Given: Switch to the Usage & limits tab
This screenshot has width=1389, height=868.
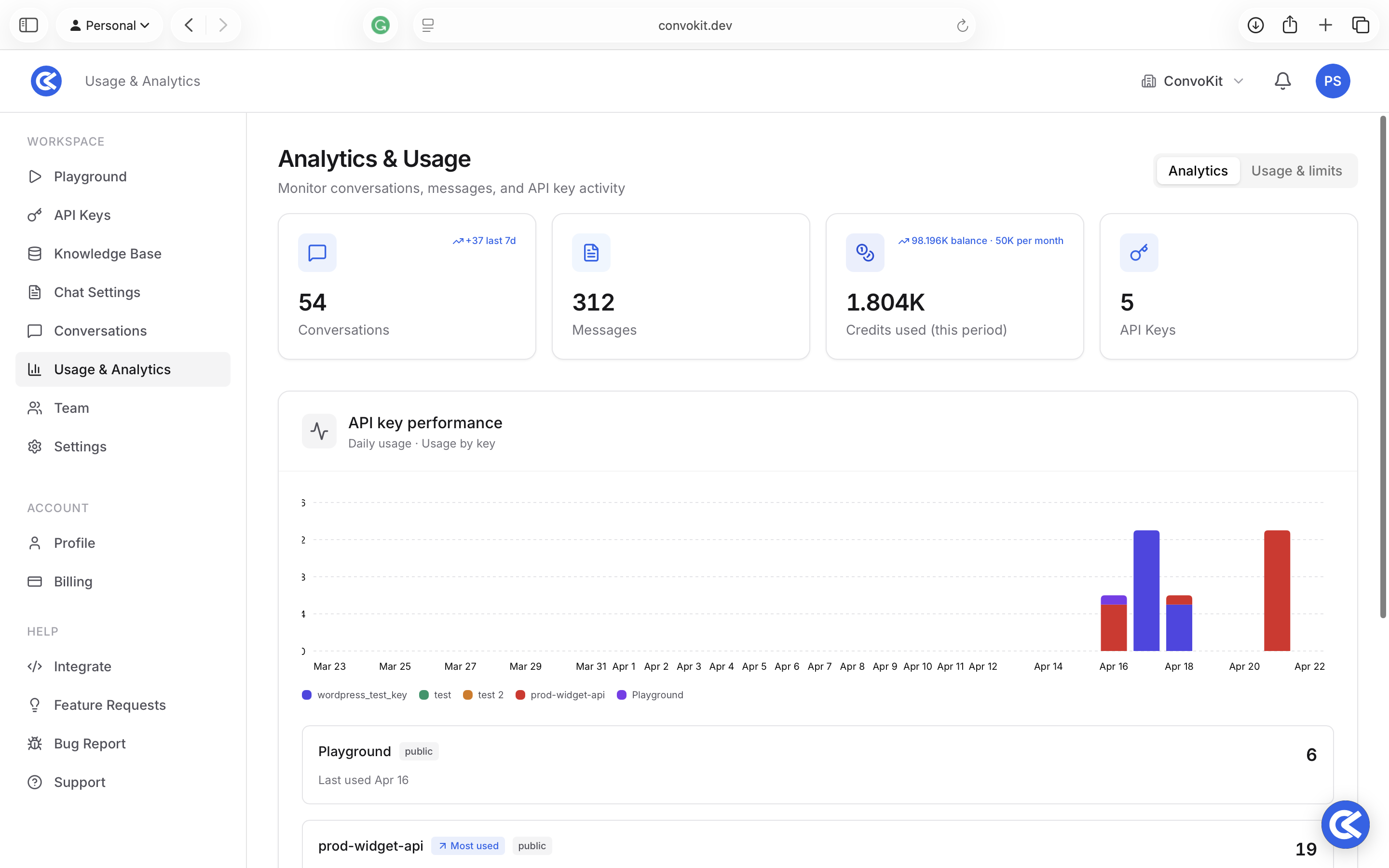Looking at the screenshot, I should coord(1296,171).
